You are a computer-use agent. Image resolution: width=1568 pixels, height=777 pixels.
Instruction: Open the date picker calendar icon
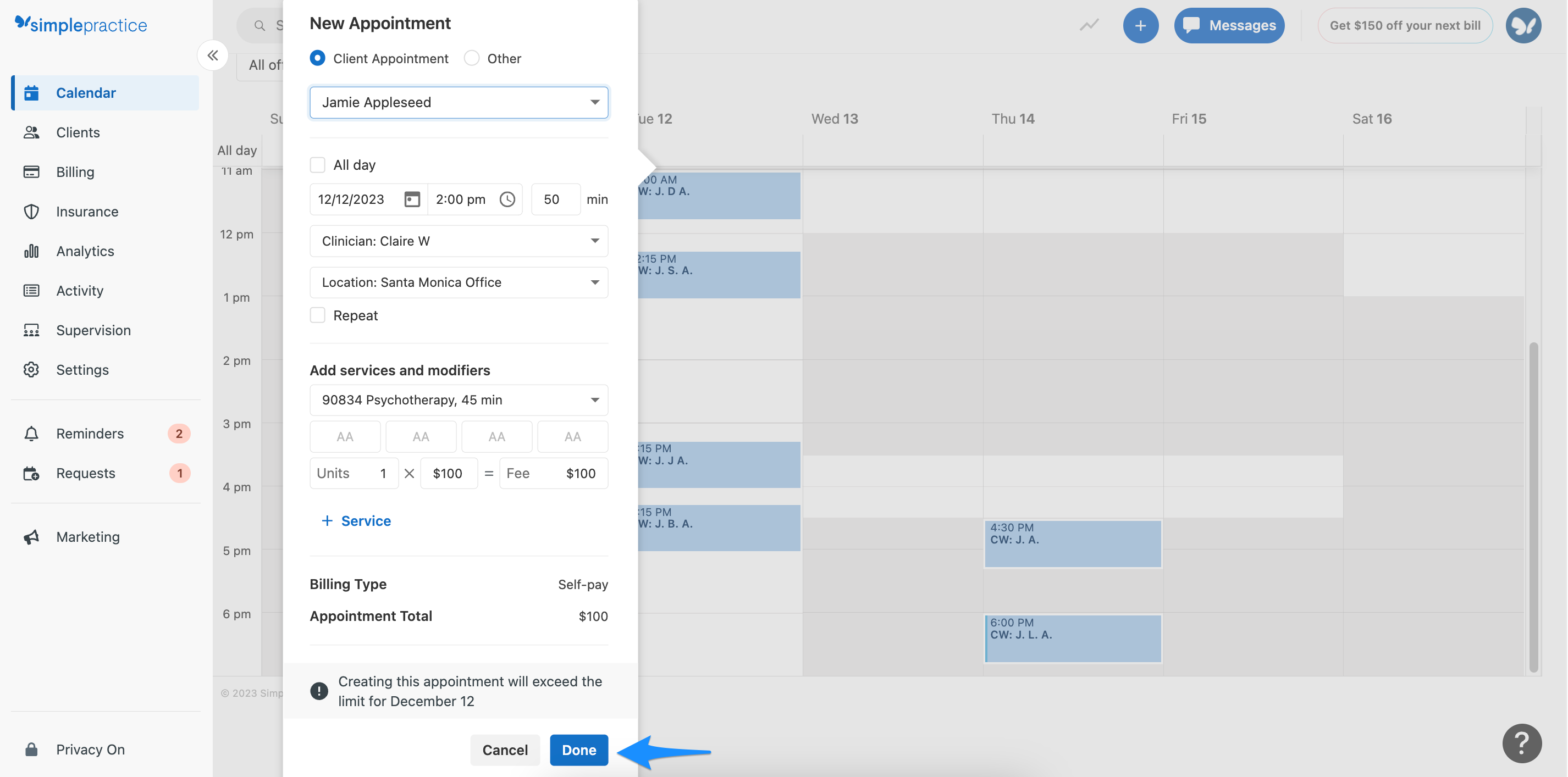(x=413, y=199)
